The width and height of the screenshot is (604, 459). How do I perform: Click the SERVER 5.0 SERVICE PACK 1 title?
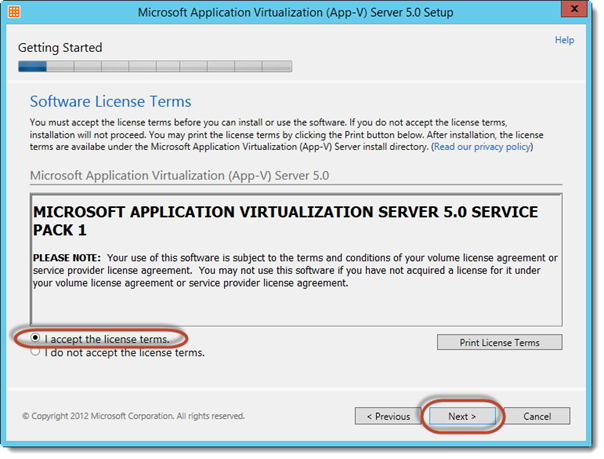point(285,221)
